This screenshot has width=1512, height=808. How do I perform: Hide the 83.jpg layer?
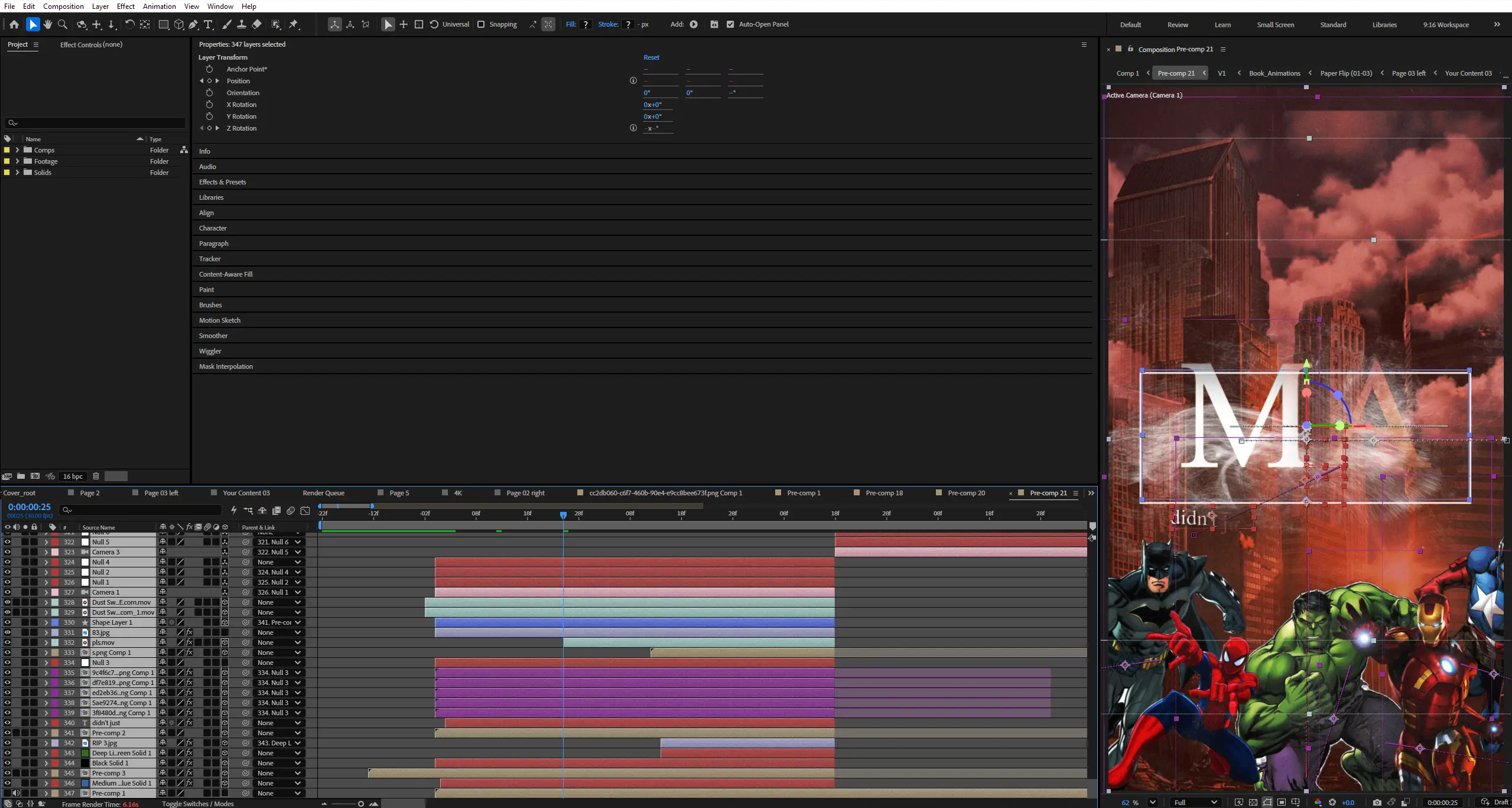(7, 632)
